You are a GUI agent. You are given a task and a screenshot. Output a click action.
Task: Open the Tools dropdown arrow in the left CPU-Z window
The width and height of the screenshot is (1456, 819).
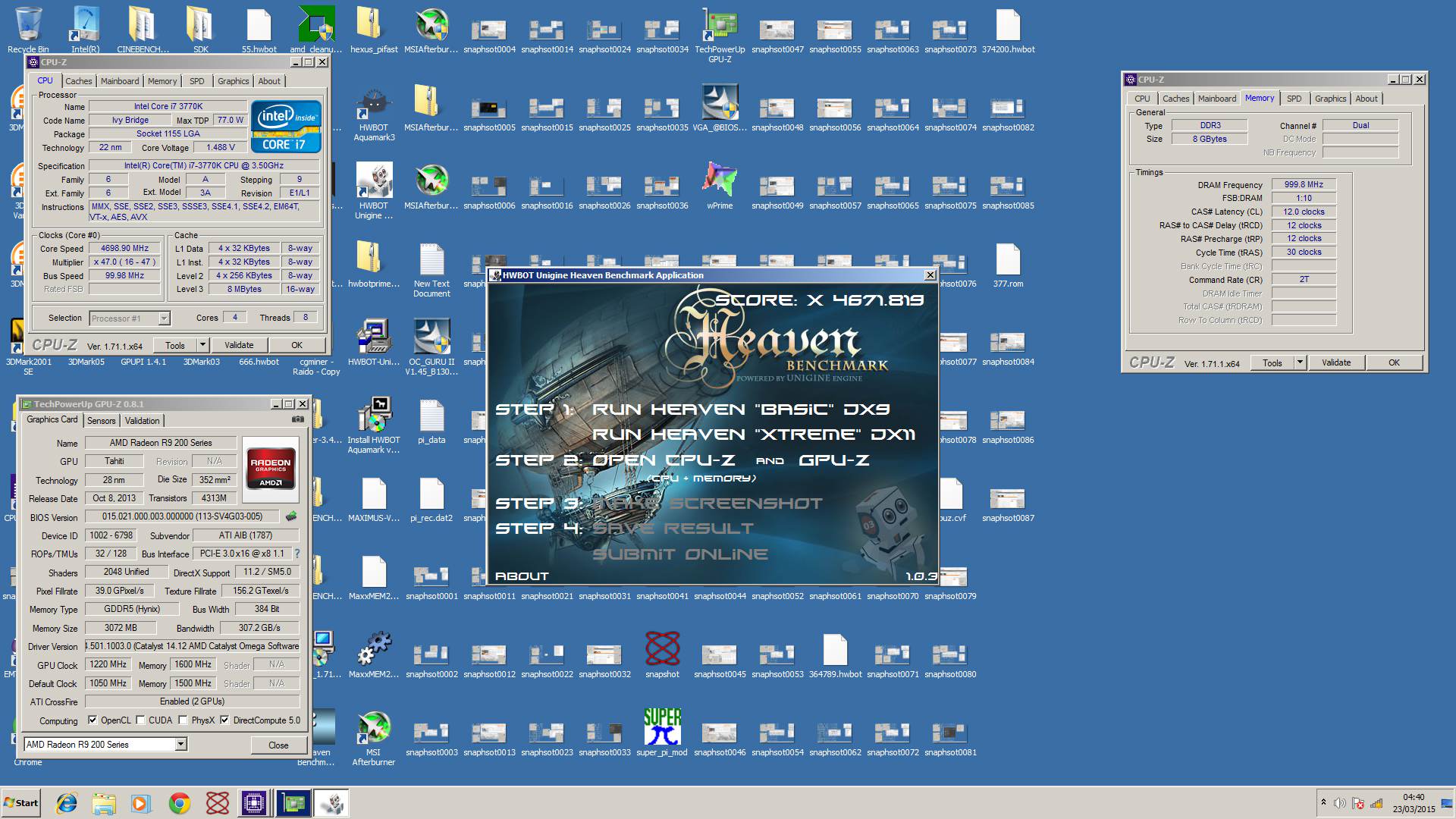[x=202, y=345]
